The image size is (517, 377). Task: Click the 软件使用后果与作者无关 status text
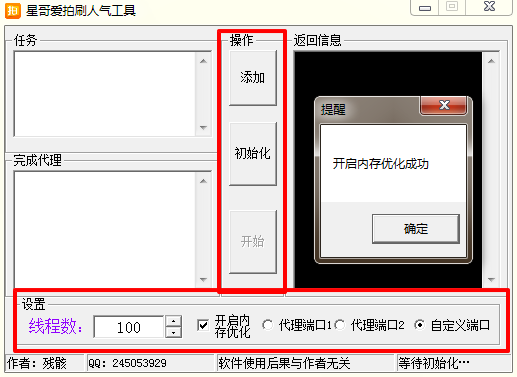tap(284, 363)
